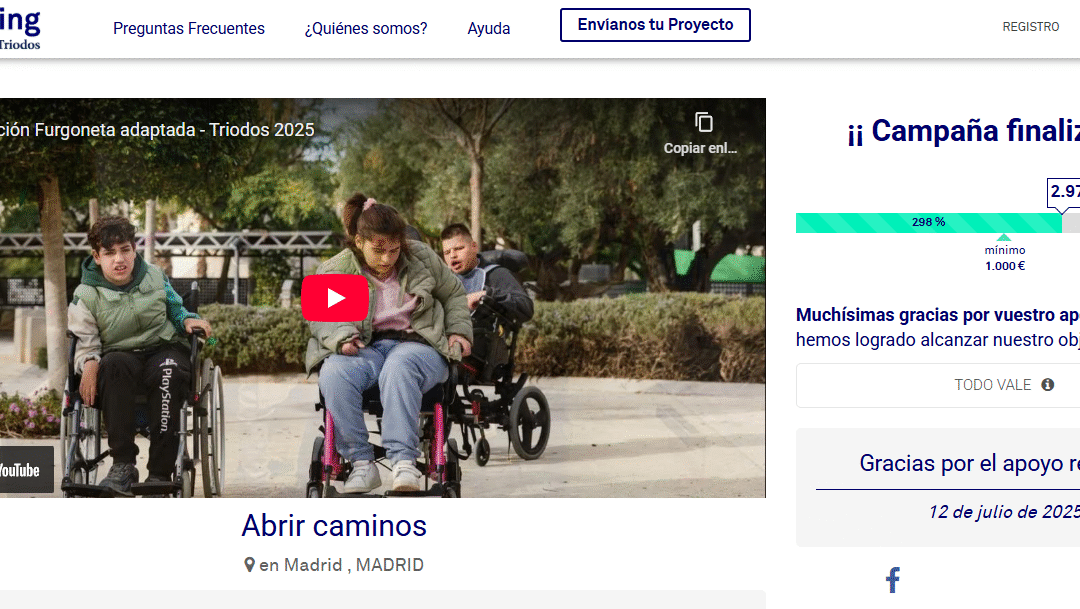Open Ayuda menu item
This screenshot has height=609, width=1080.
pos(488,28)
